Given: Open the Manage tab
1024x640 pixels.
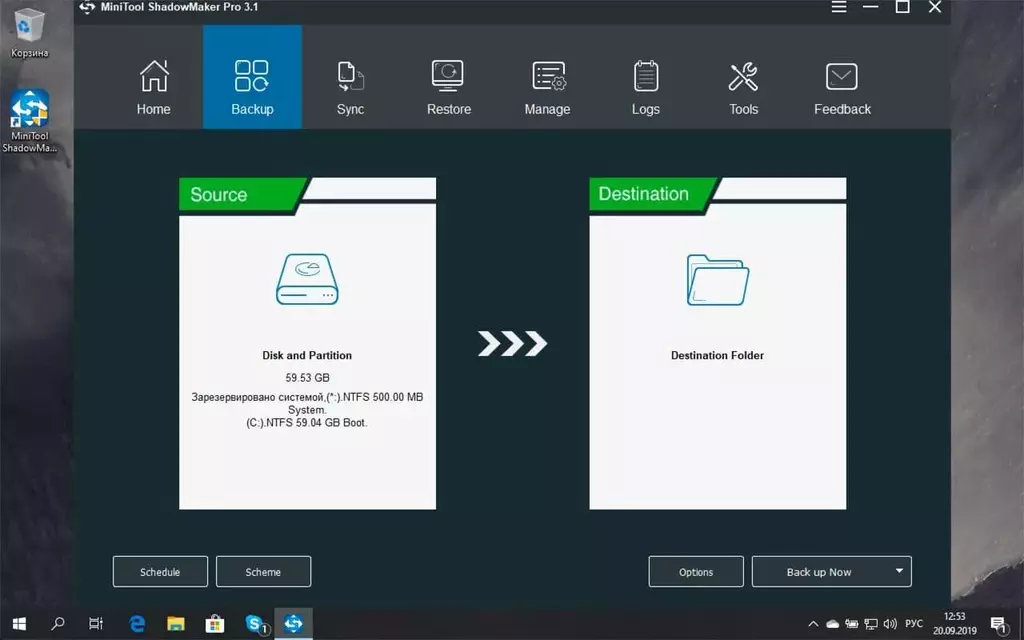Looking at the screenshot, I should (547, 86).
